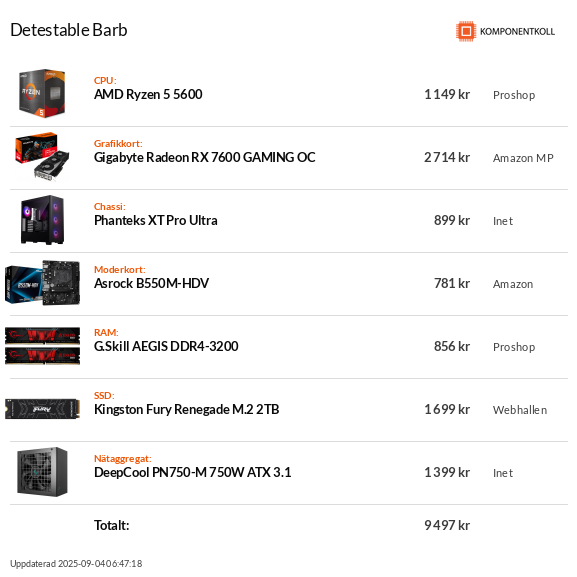Click the G.Skill AEGIS DDR4-3200 name

[166, 346]
